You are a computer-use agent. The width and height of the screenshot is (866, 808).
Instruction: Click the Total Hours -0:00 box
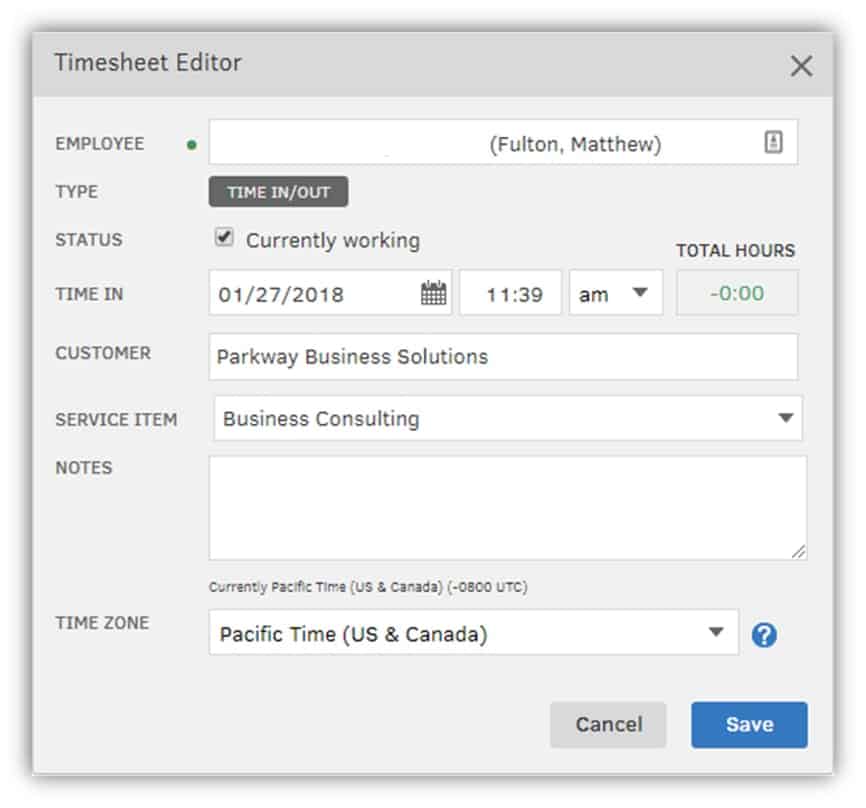[737, 293]
